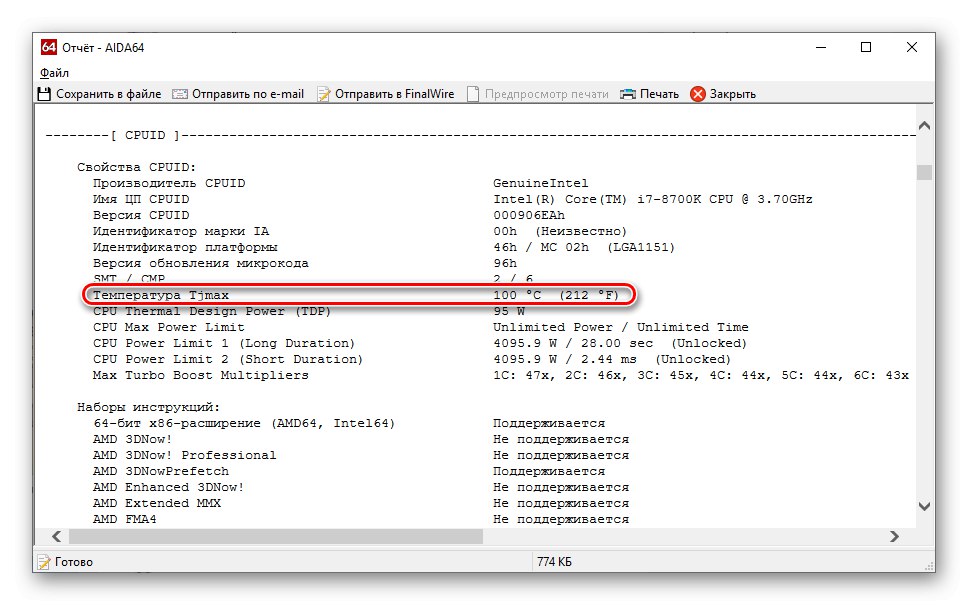The image size is (968, 605).
Task: Click the Закрыть button label
Action: pos(732,94)
